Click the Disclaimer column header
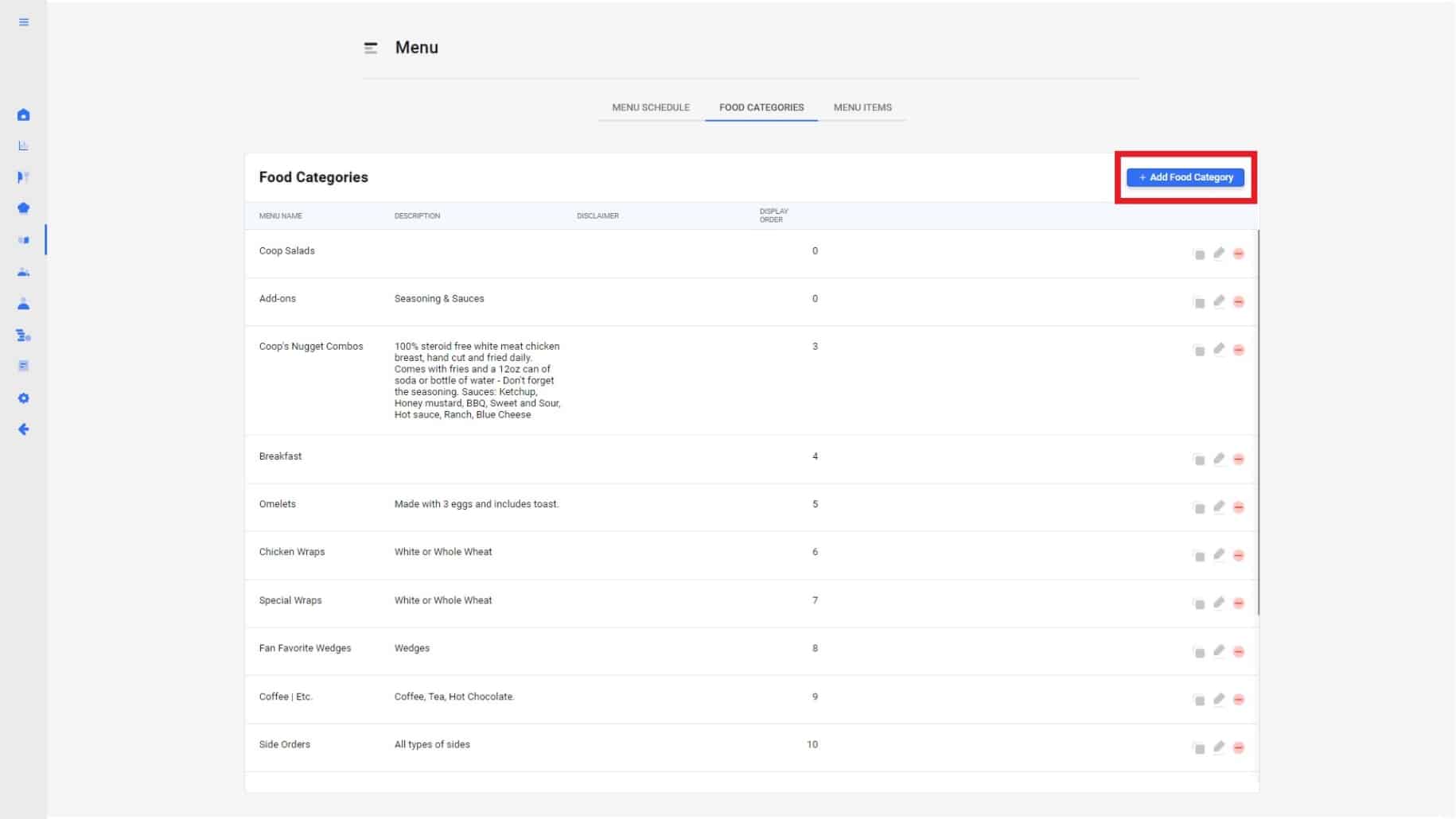Screen dimensions: 1456x819 (598, 216)
